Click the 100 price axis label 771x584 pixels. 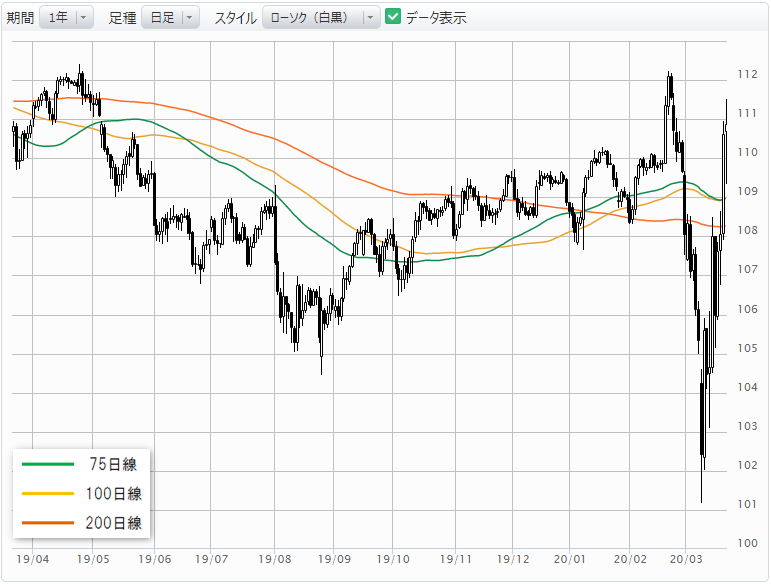point(747,543)
